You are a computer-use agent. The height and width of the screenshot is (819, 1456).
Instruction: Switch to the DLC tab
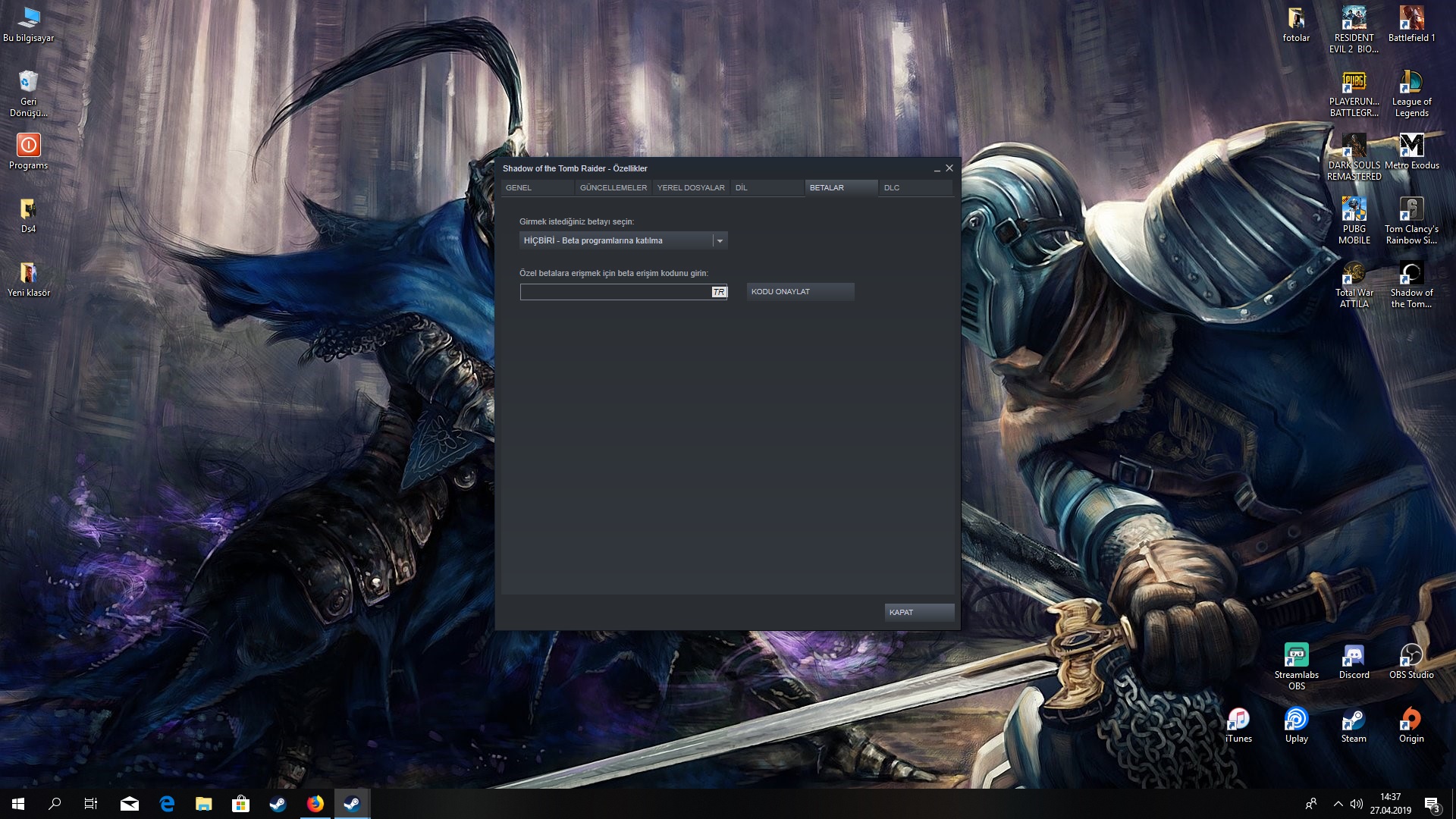(915, 187)
